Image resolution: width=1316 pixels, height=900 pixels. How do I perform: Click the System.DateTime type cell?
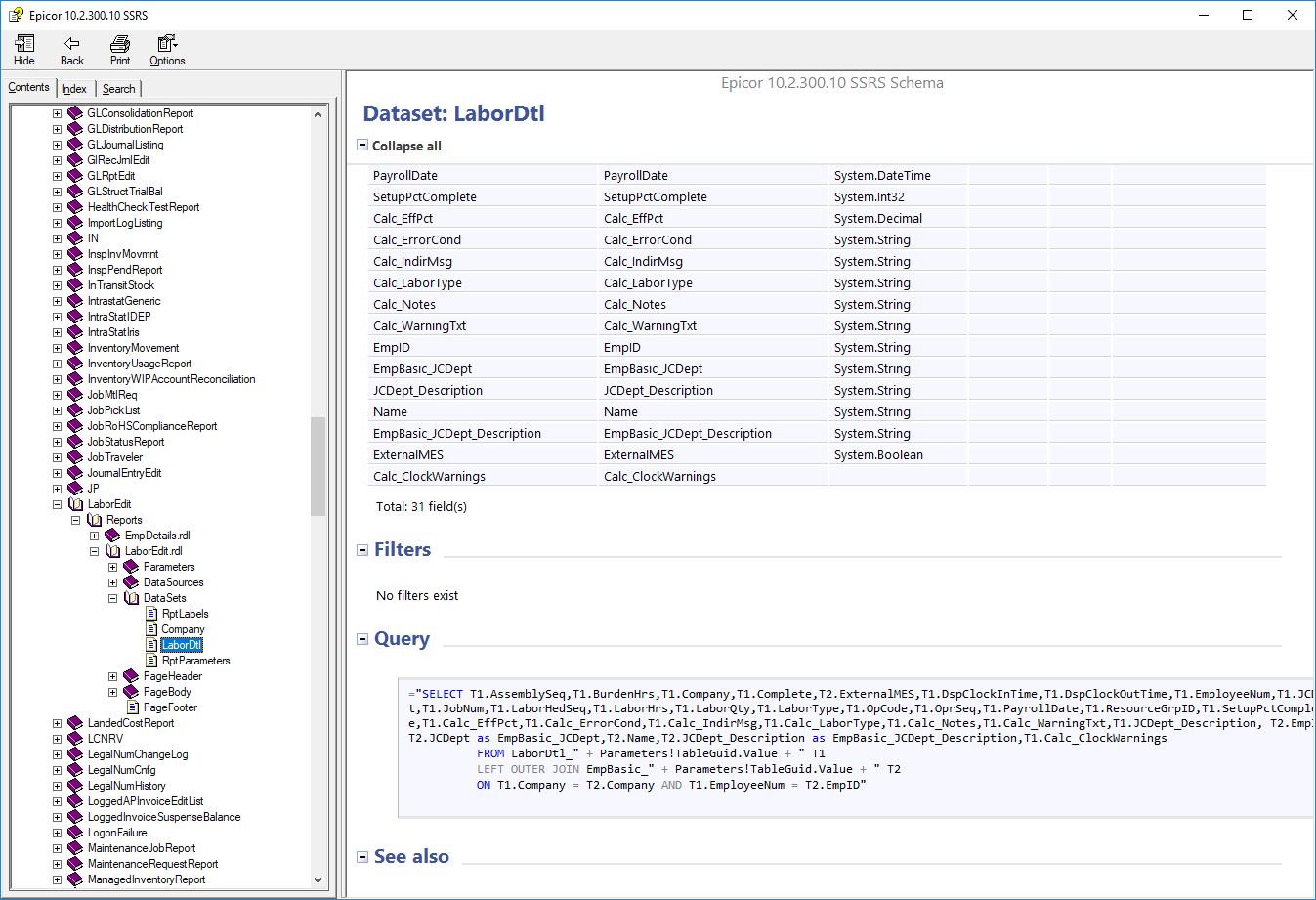point(898,176)
